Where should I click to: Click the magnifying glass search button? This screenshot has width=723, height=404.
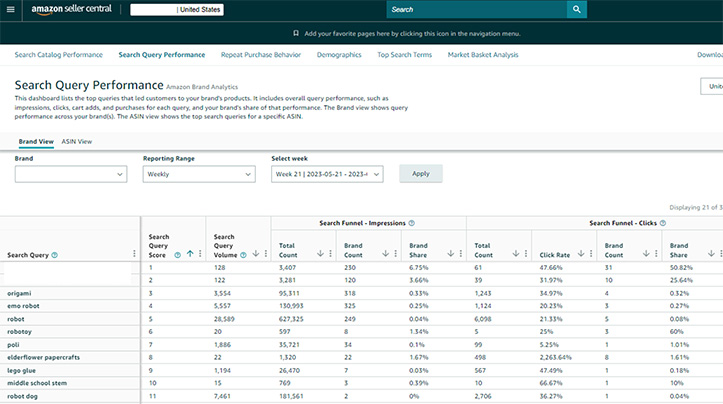pos(577,9)
